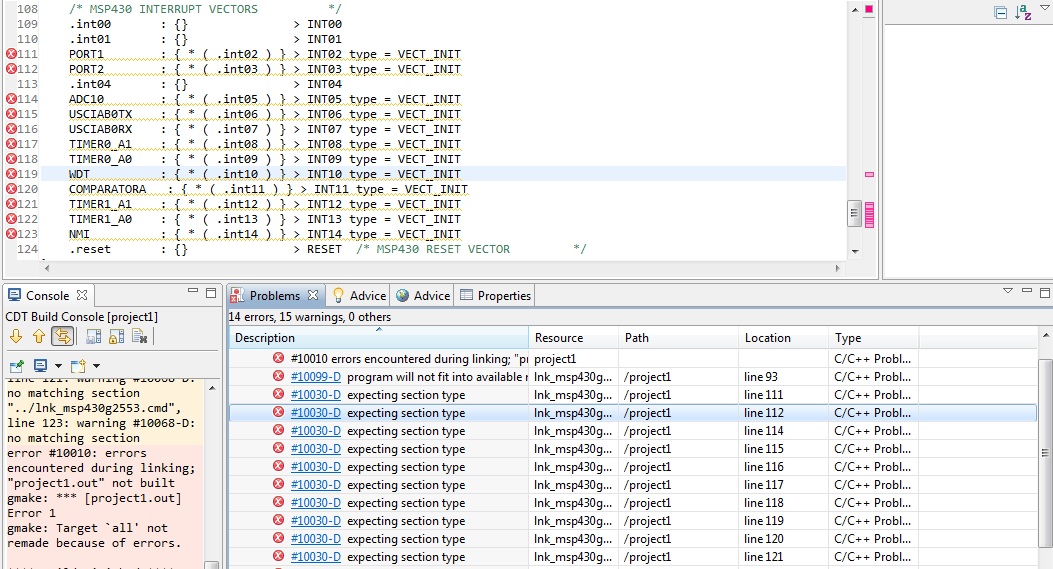This screenshot has width=1053, height=569.
Task: Clear the Console output
Action: [140, 336]
